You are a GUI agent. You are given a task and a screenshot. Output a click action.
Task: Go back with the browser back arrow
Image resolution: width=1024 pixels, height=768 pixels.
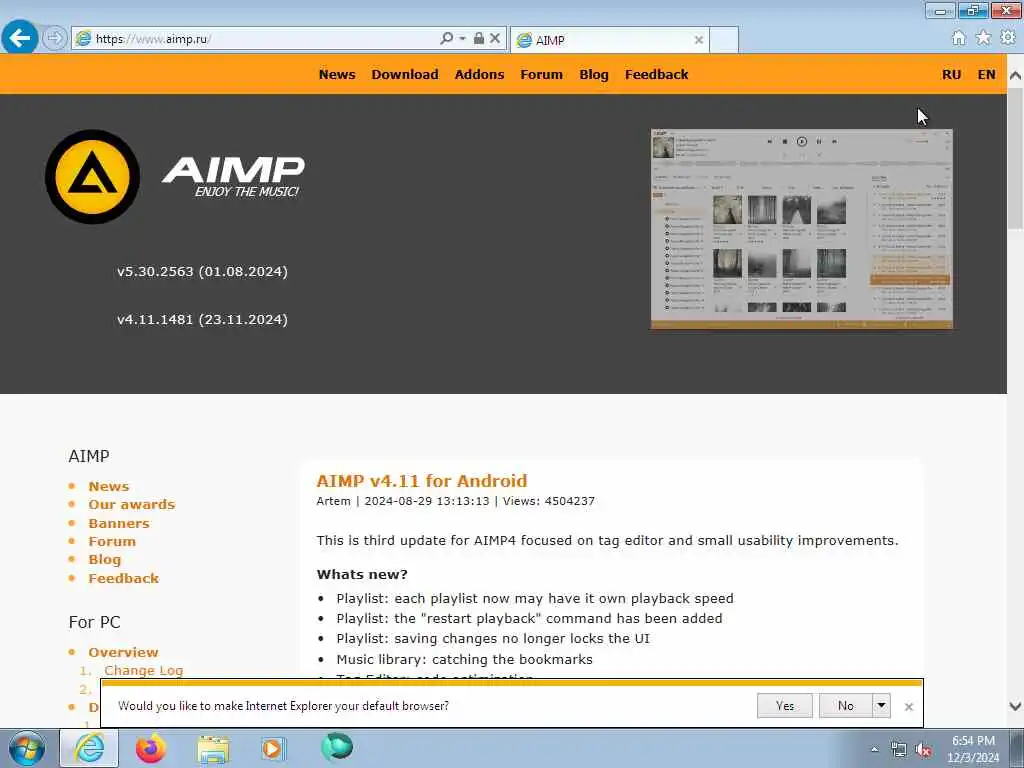pos(20,38)
